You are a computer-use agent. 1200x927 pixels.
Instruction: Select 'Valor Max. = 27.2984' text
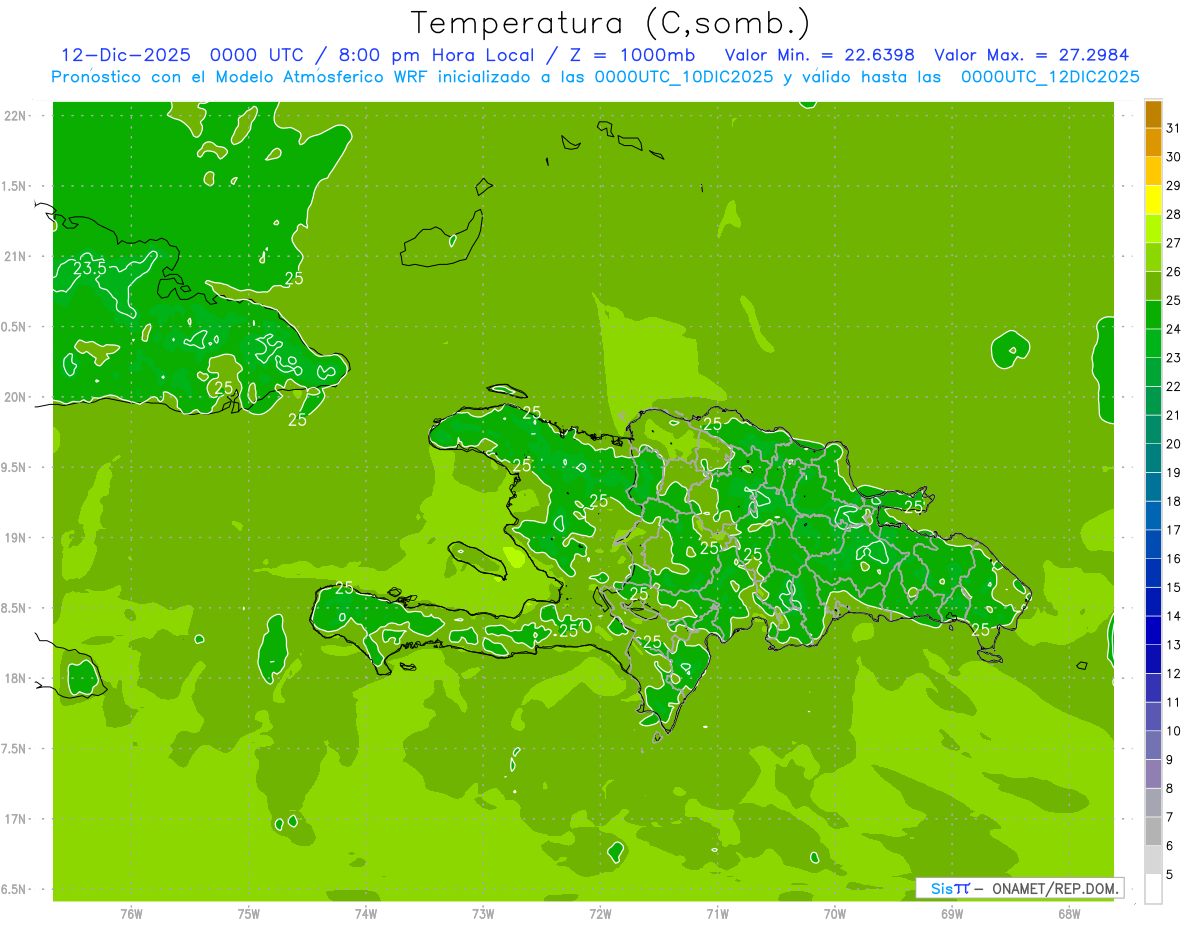(x=1031, y=55)
